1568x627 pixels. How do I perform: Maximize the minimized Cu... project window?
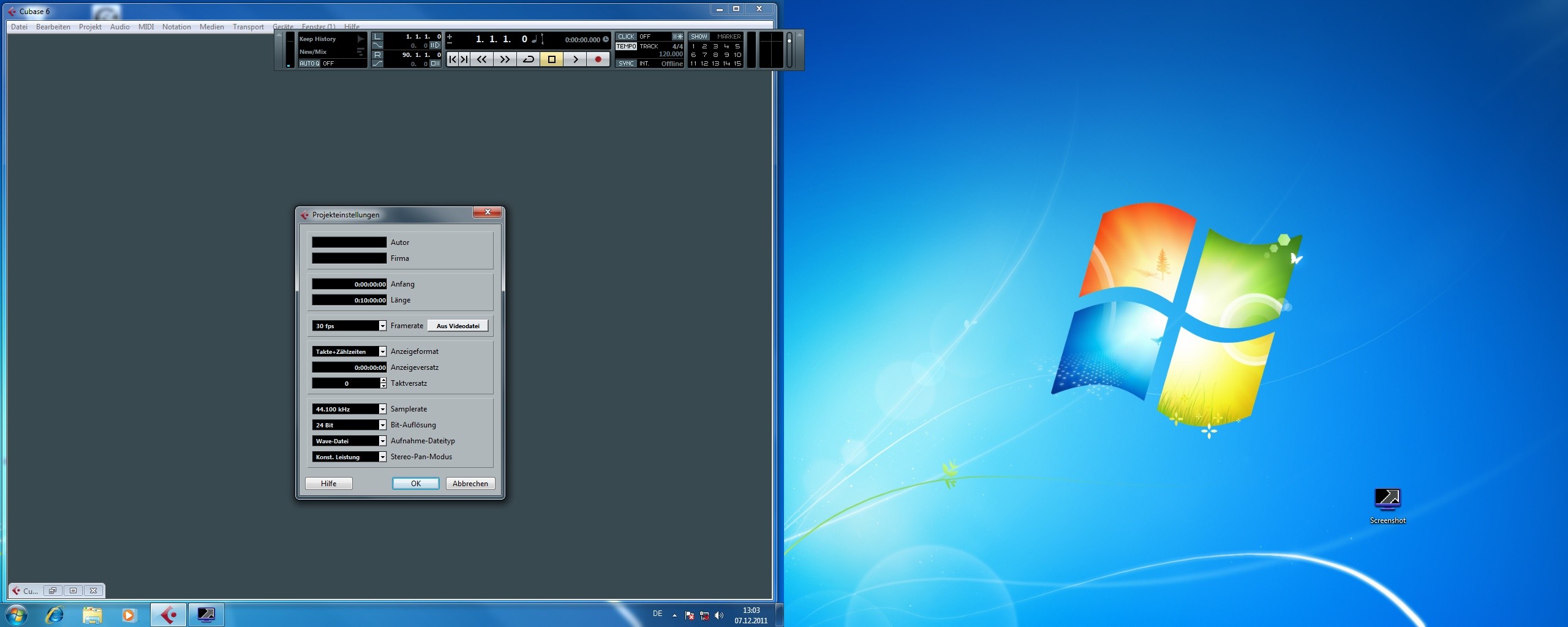73,591
